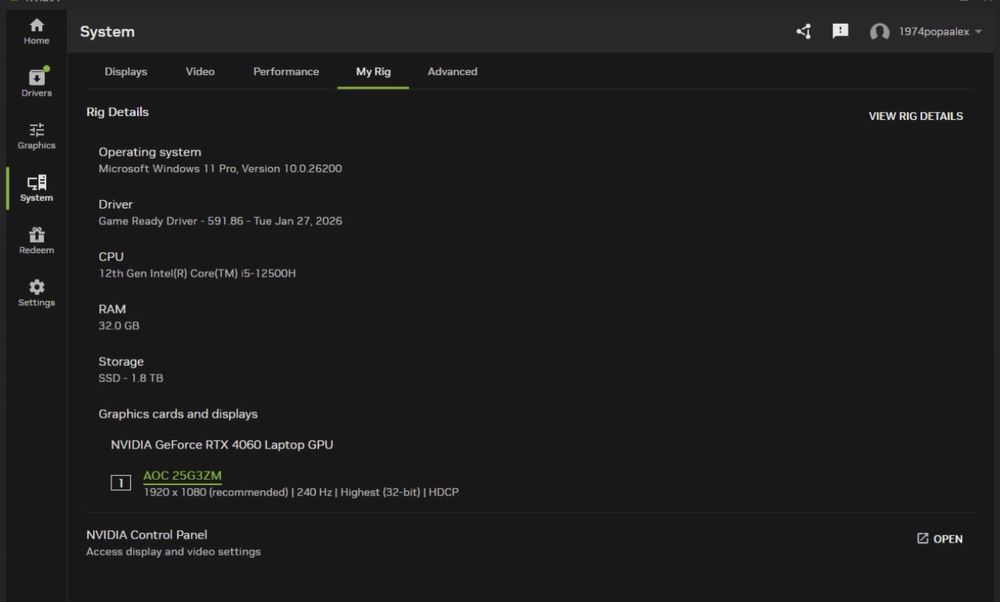Open the Graphics sidebar section
The height and width of the screenshot is (602, 1000).
[x=36, y=136]
